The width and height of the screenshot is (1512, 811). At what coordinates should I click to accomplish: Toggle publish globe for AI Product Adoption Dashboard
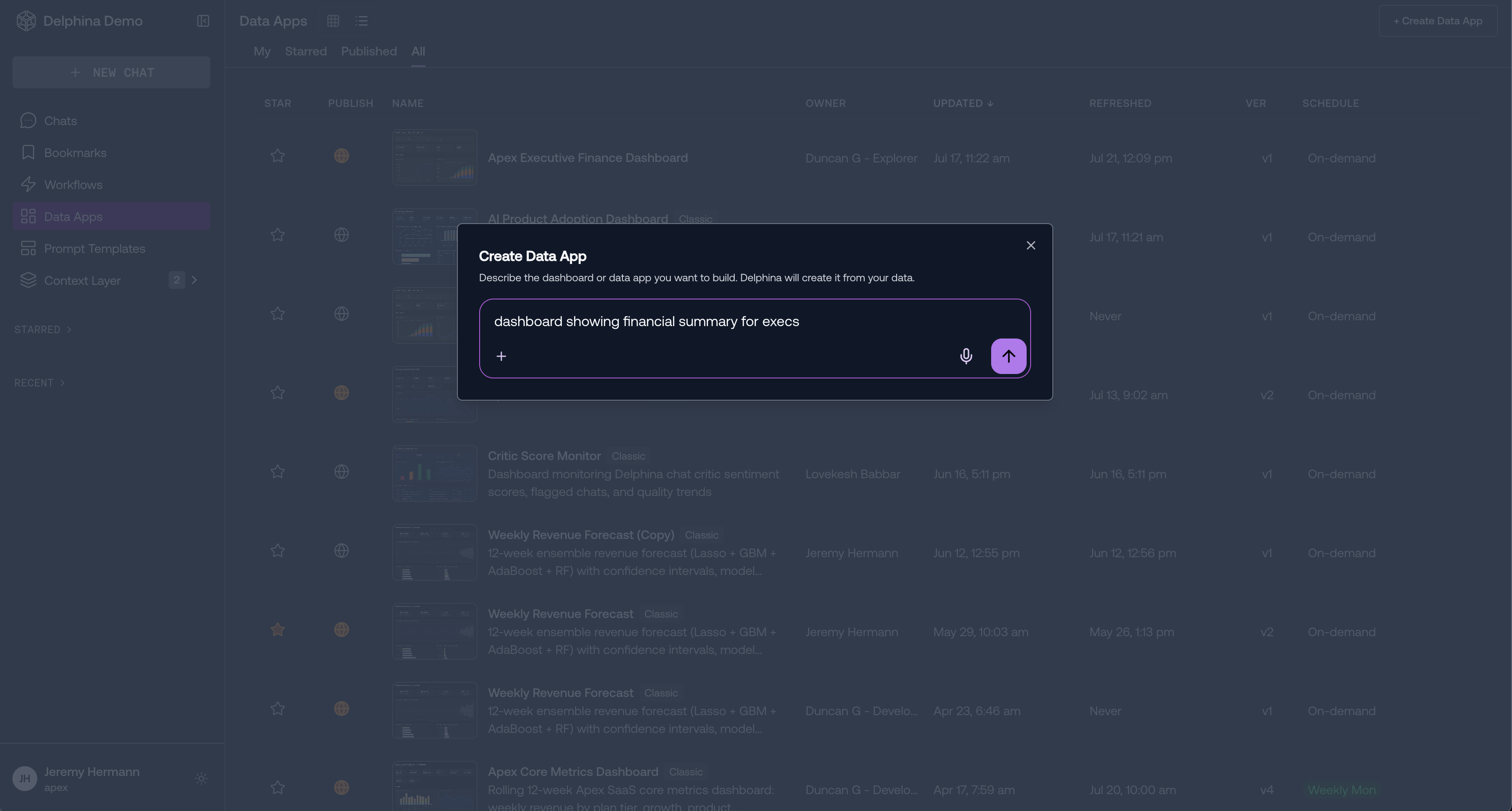pyautogui.click(x=342, y=235)
